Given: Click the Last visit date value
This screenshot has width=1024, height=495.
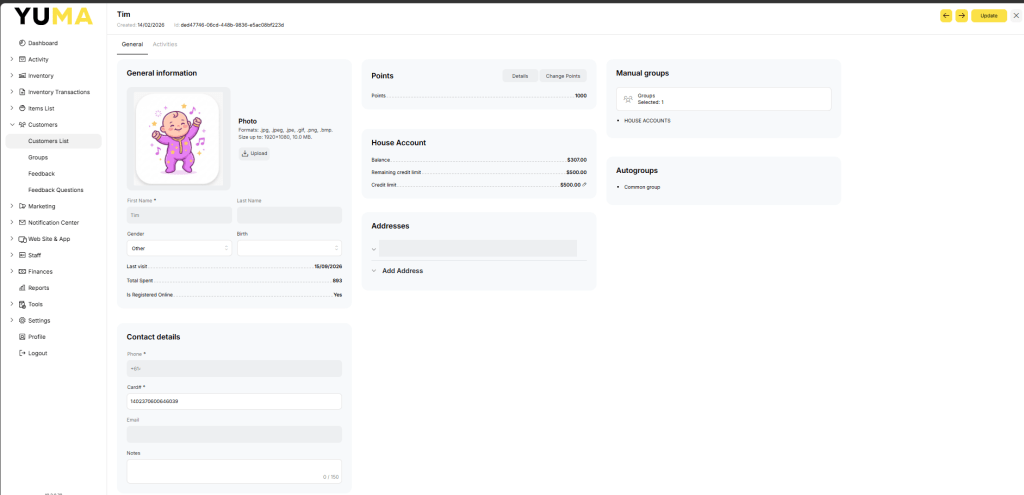Looking at the screenshot, I should click(328, 266).
